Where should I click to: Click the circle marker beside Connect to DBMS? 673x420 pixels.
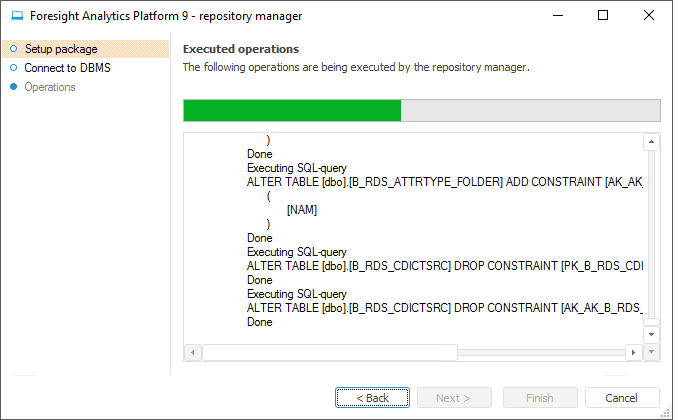coord(14,68)
